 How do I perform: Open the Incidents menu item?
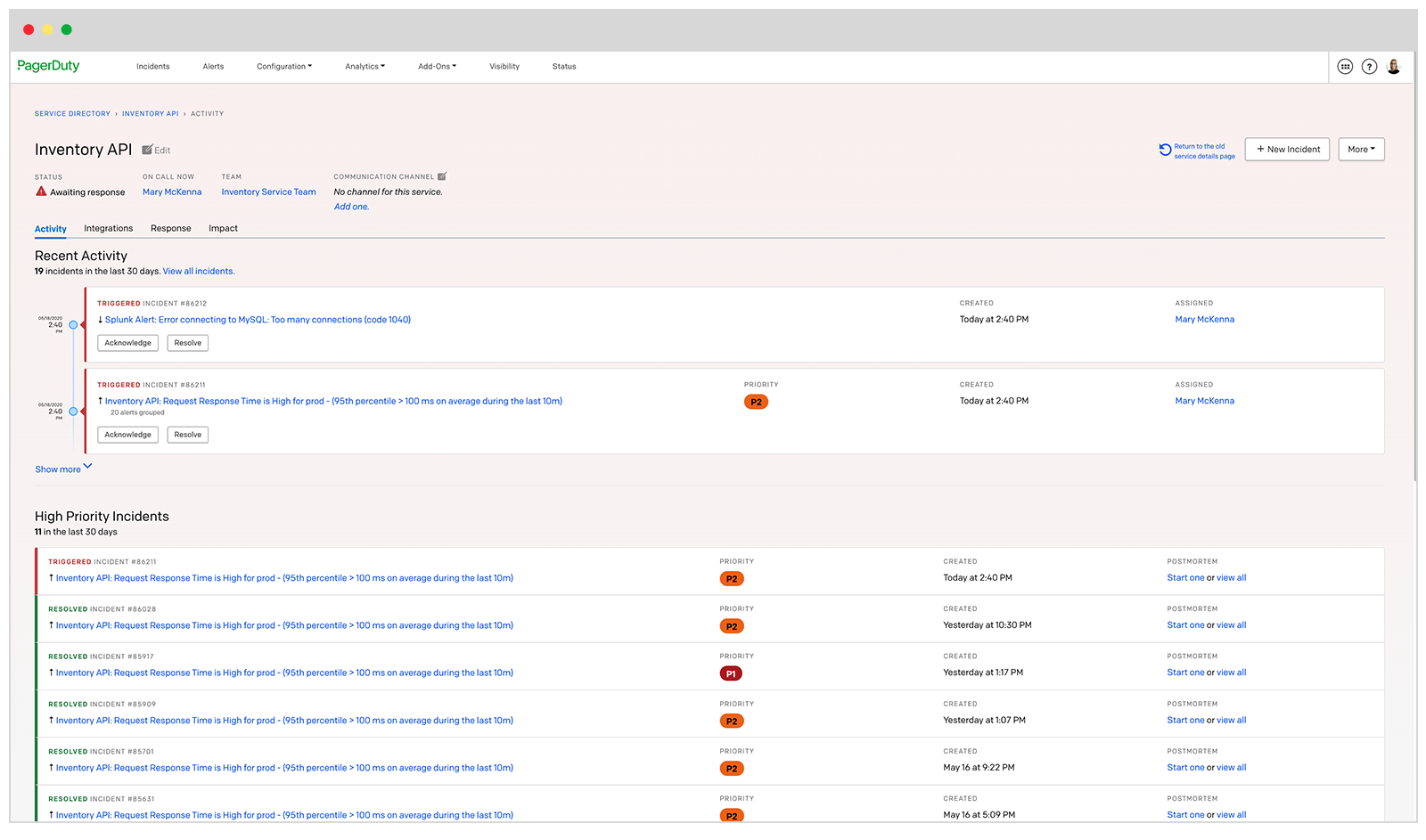(x=152, y=67)
